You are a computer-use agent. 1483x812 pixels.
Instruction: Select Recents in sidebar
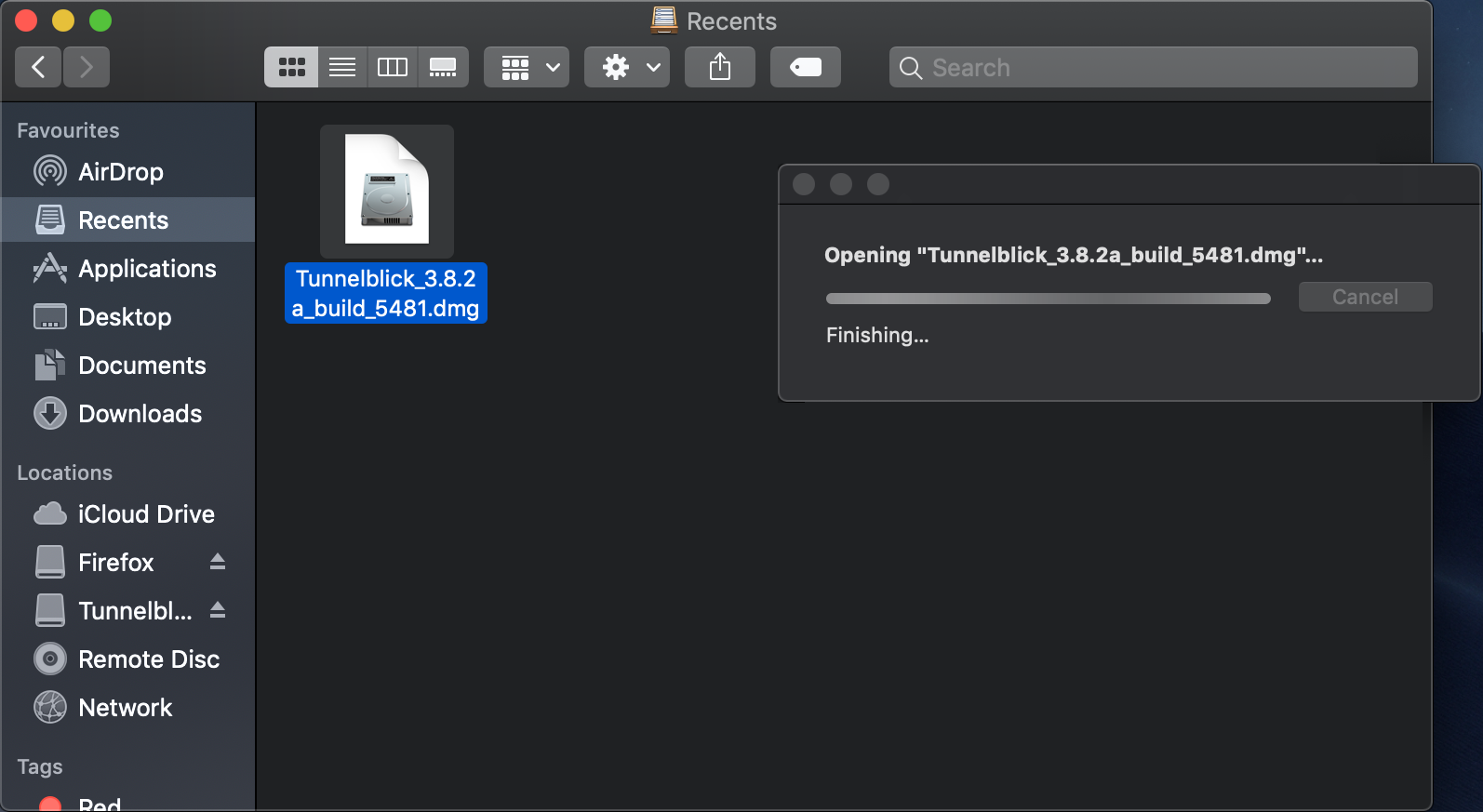coord(124,220)
